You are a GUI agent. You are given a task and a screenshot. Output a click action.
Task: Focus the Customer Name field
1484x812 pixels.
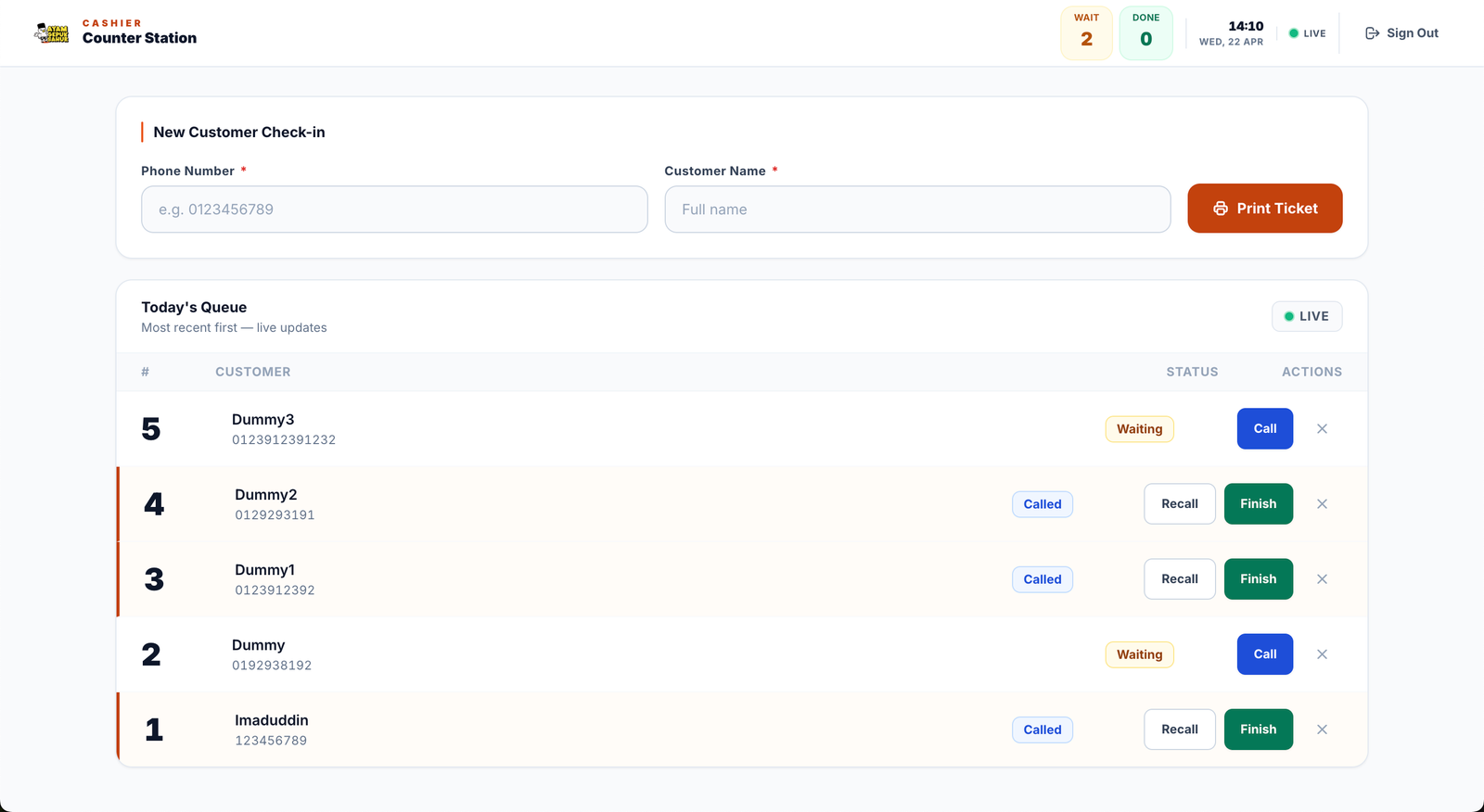point(917,209)
